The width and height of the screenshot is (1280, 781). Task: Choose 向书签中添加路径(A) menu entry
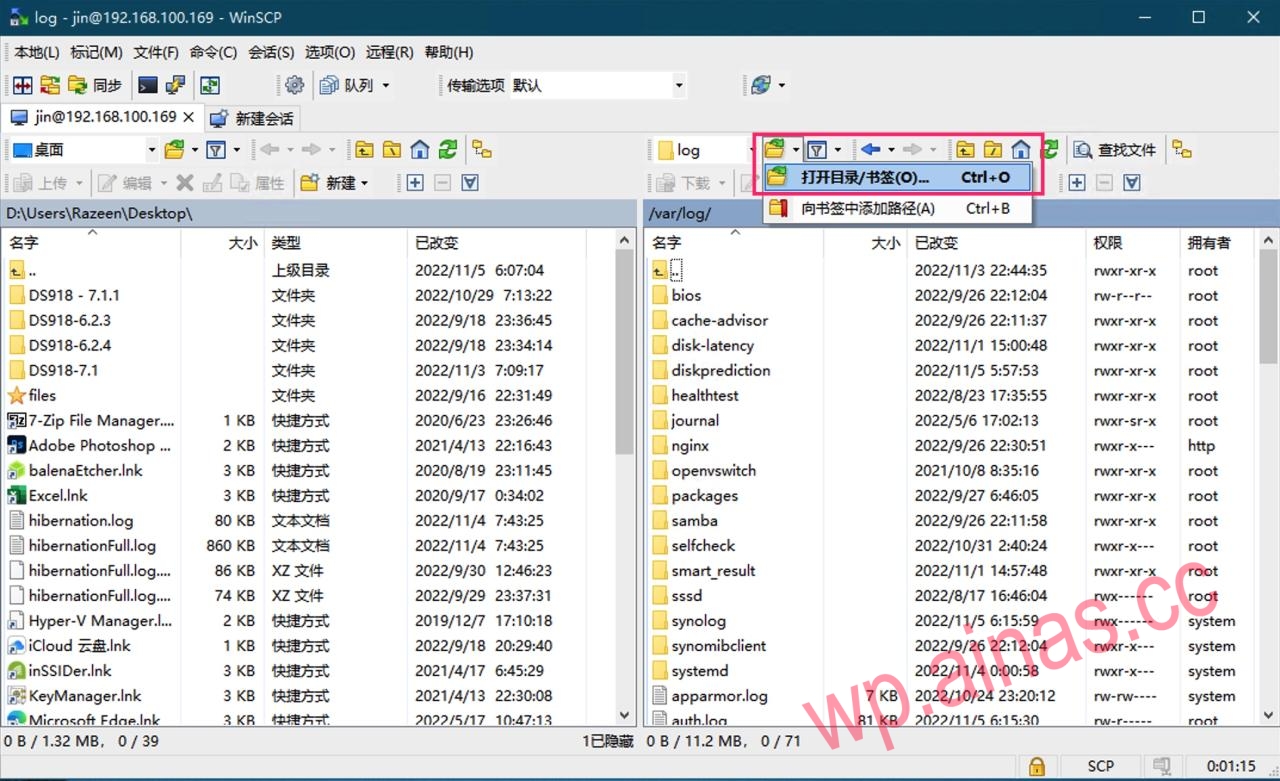coord(897,208)
